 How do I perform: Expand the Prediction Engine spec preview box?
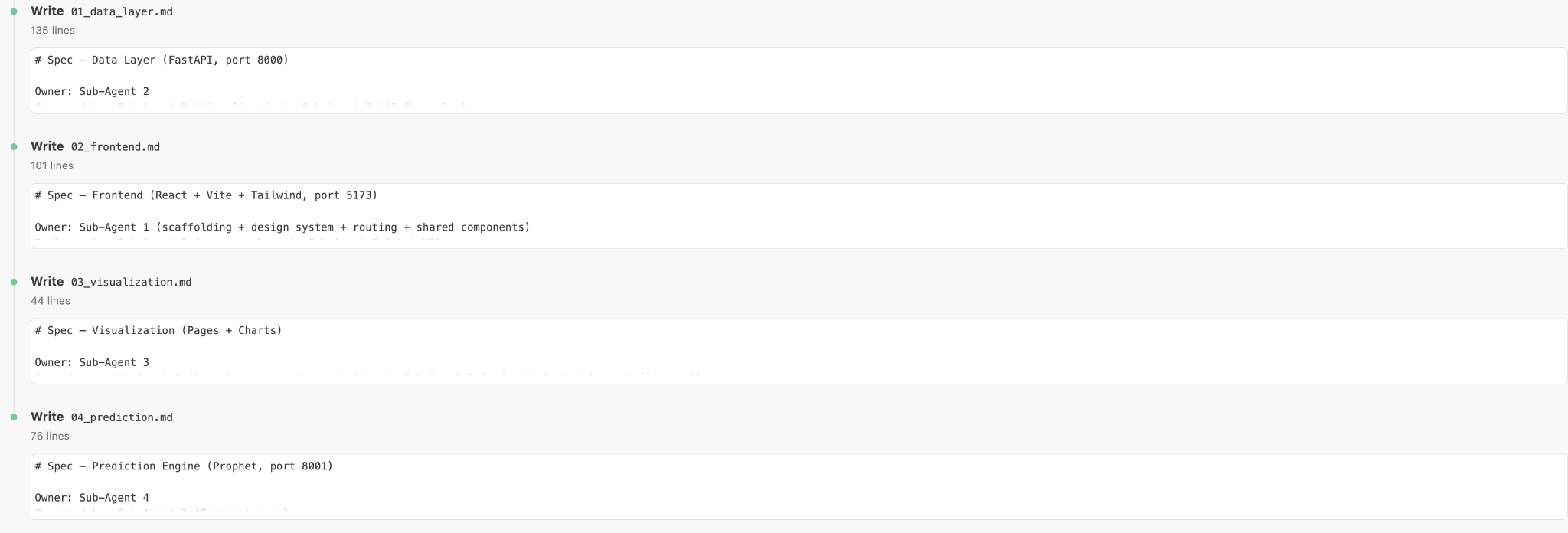coord(799,486)
